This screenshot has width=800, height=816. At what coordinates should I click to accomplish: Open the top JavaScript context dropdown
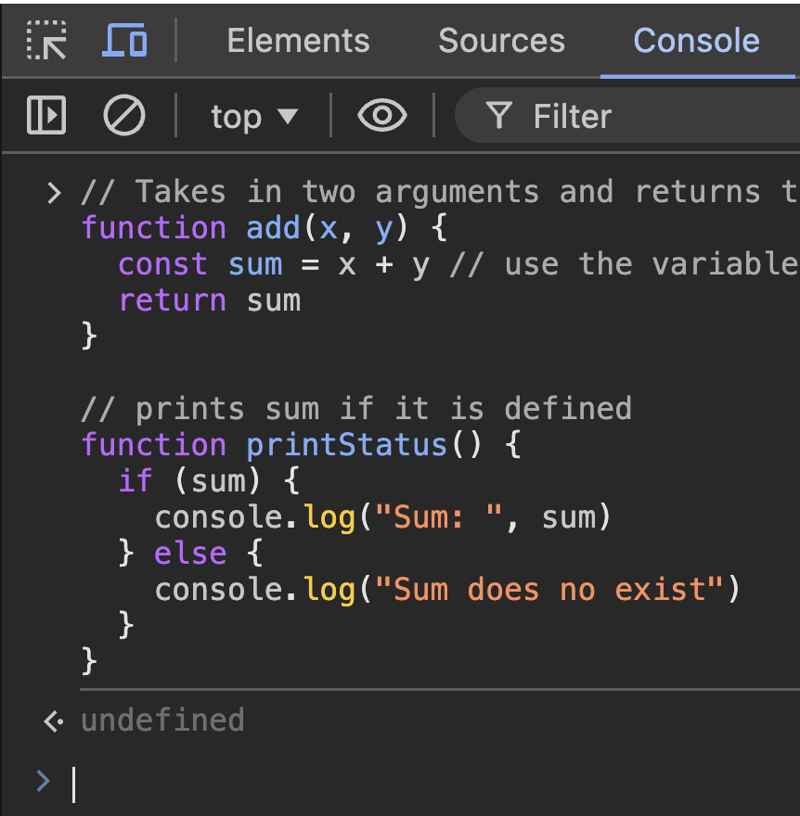254,116
